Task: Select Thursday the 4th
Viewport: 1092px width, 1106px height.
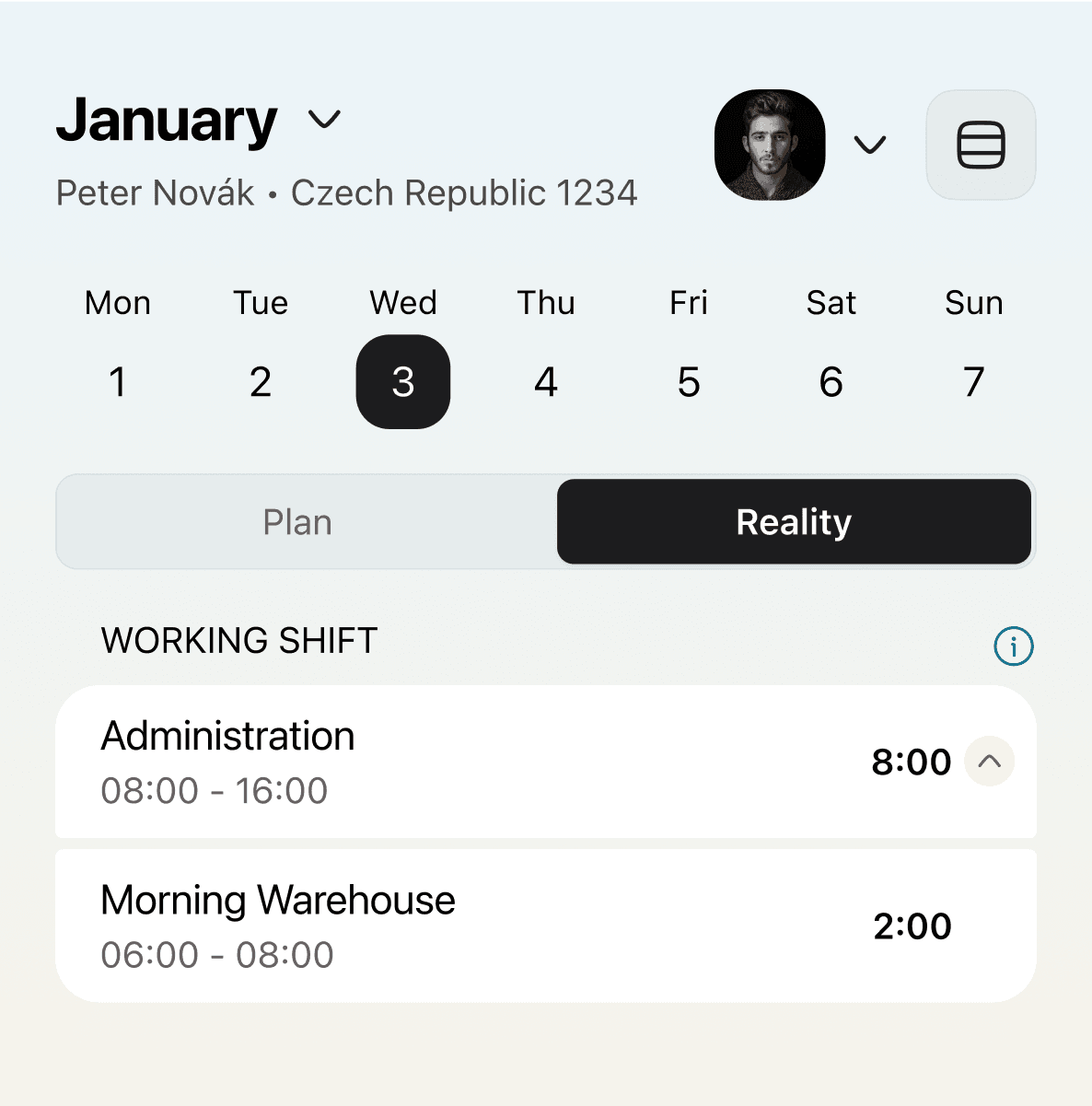Action: point(546,381)
